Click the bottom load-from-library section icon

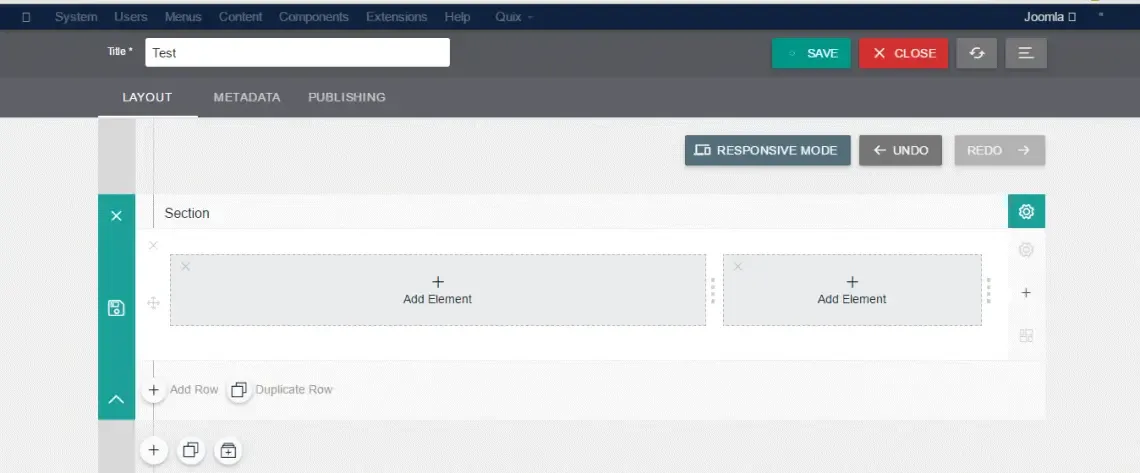pos(228,450)
